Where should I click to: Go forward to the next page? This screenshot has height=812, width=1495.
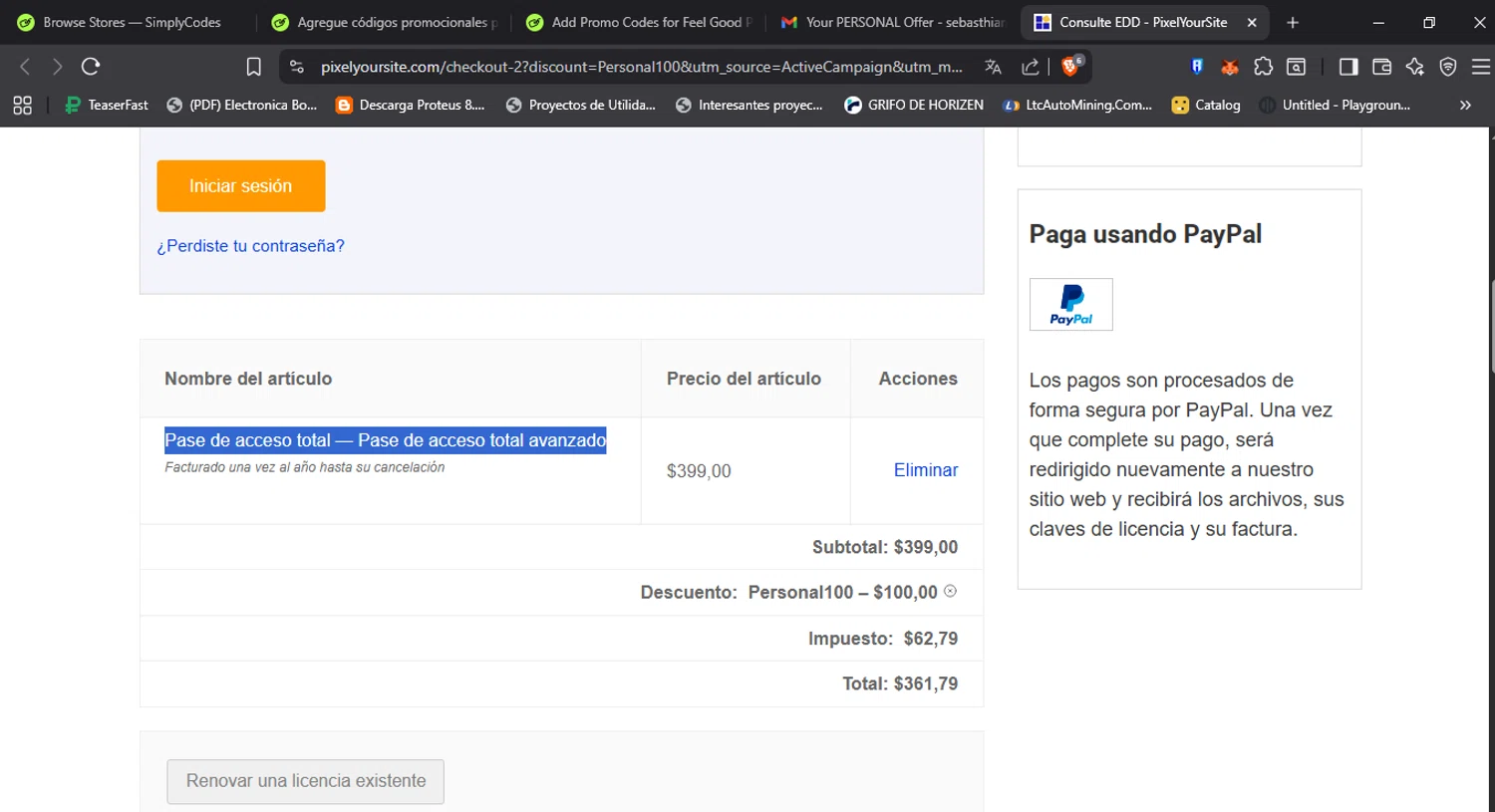click(x=57, y=67)
